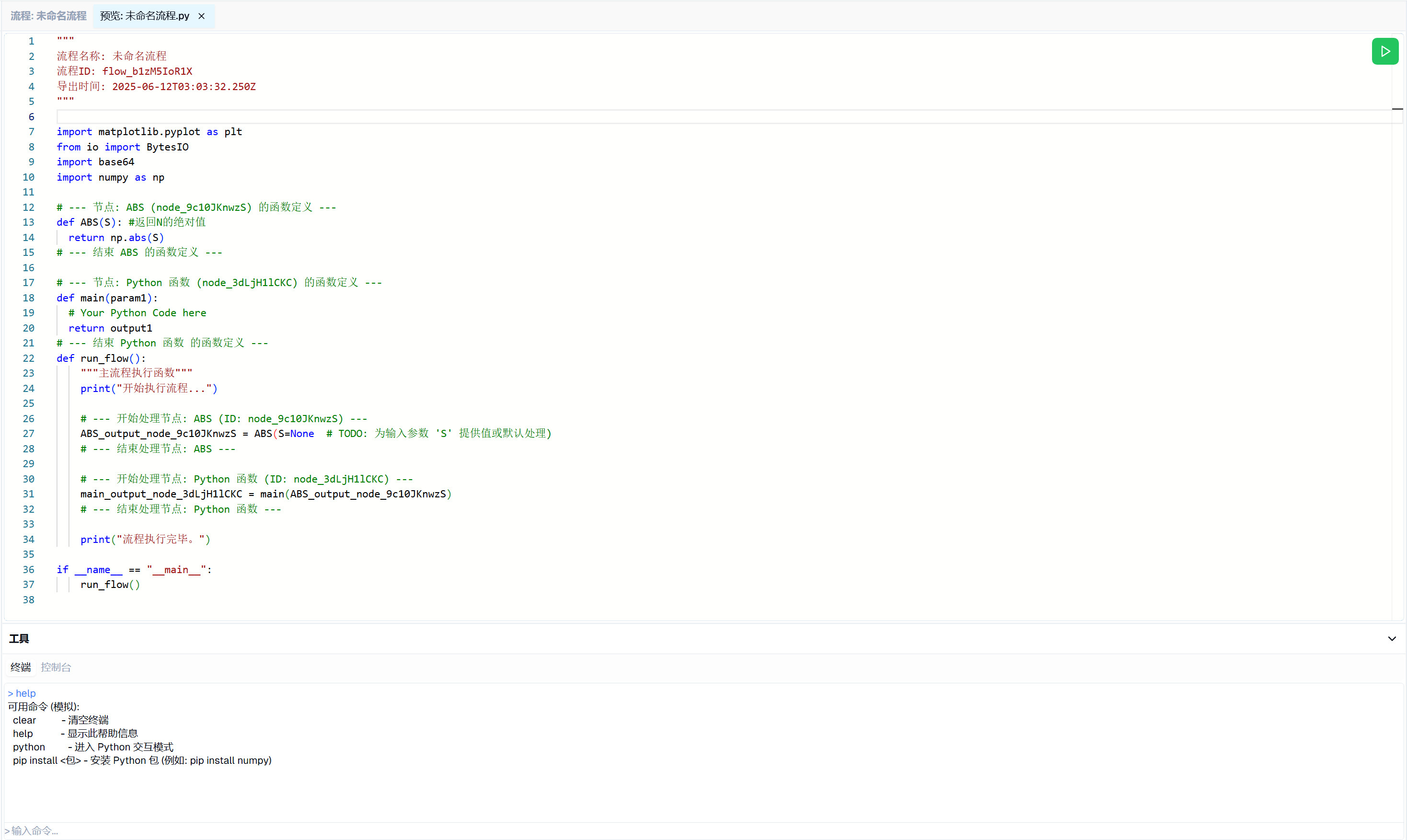Run the script with the green play button
Viewport: 1407px width, 840px height.
[x=1384, y=51]
